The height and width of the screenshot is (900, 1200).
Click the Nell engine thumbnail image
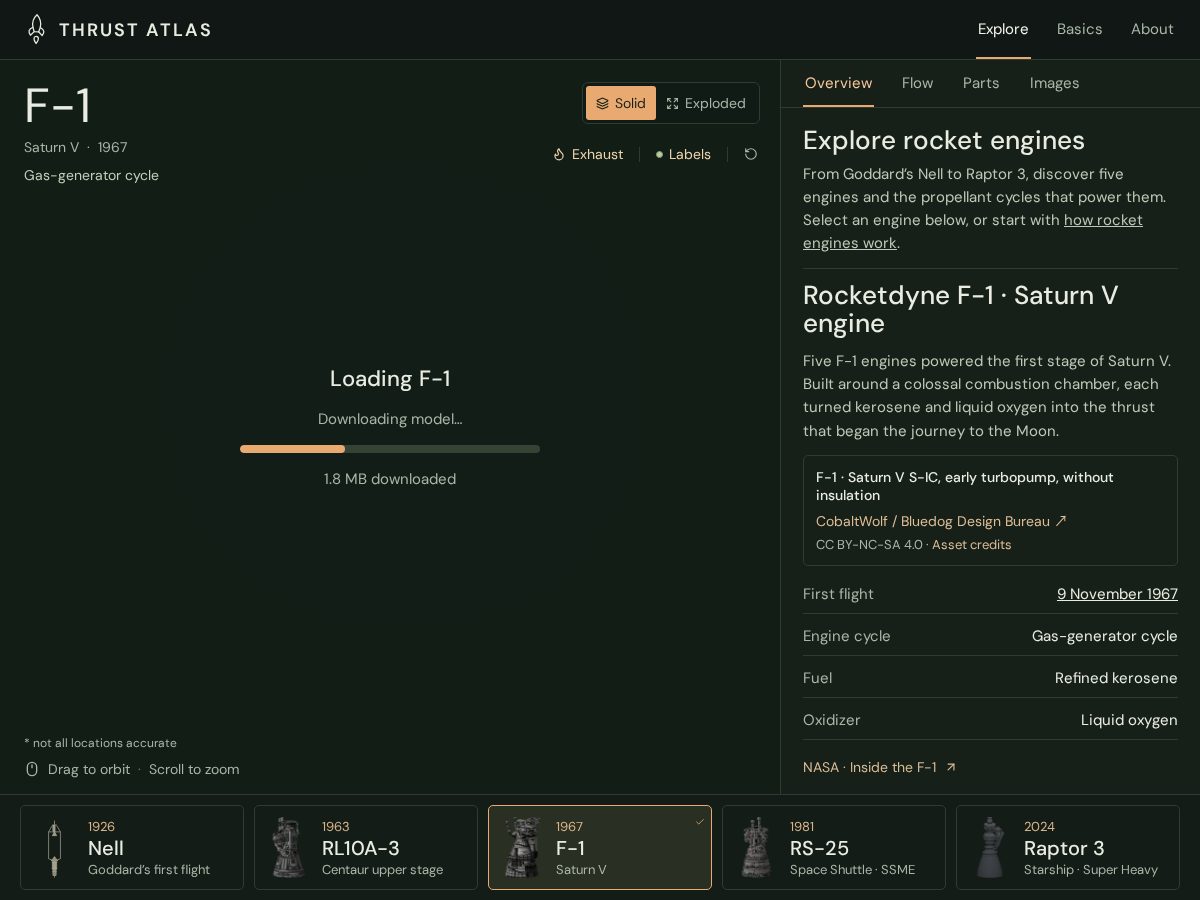point(54,848)
